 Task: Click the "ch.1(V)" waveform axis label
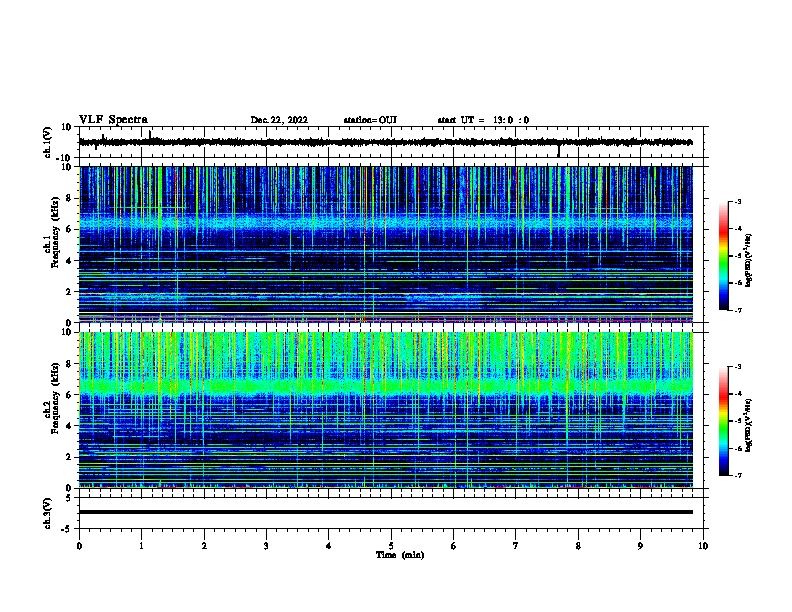pyautogui.click(x=48, y=142)
